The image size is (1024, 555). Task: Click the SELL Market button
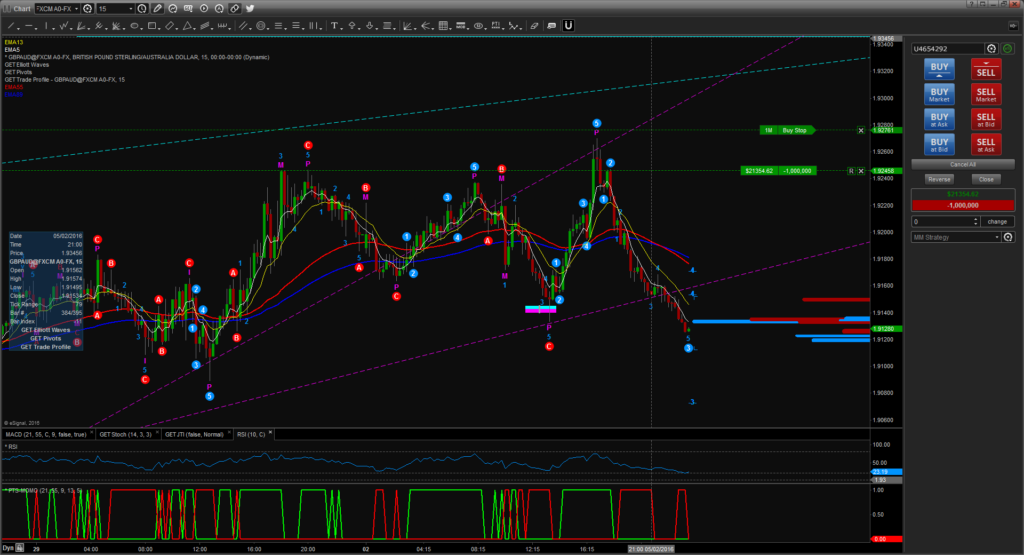coord(985,94)
